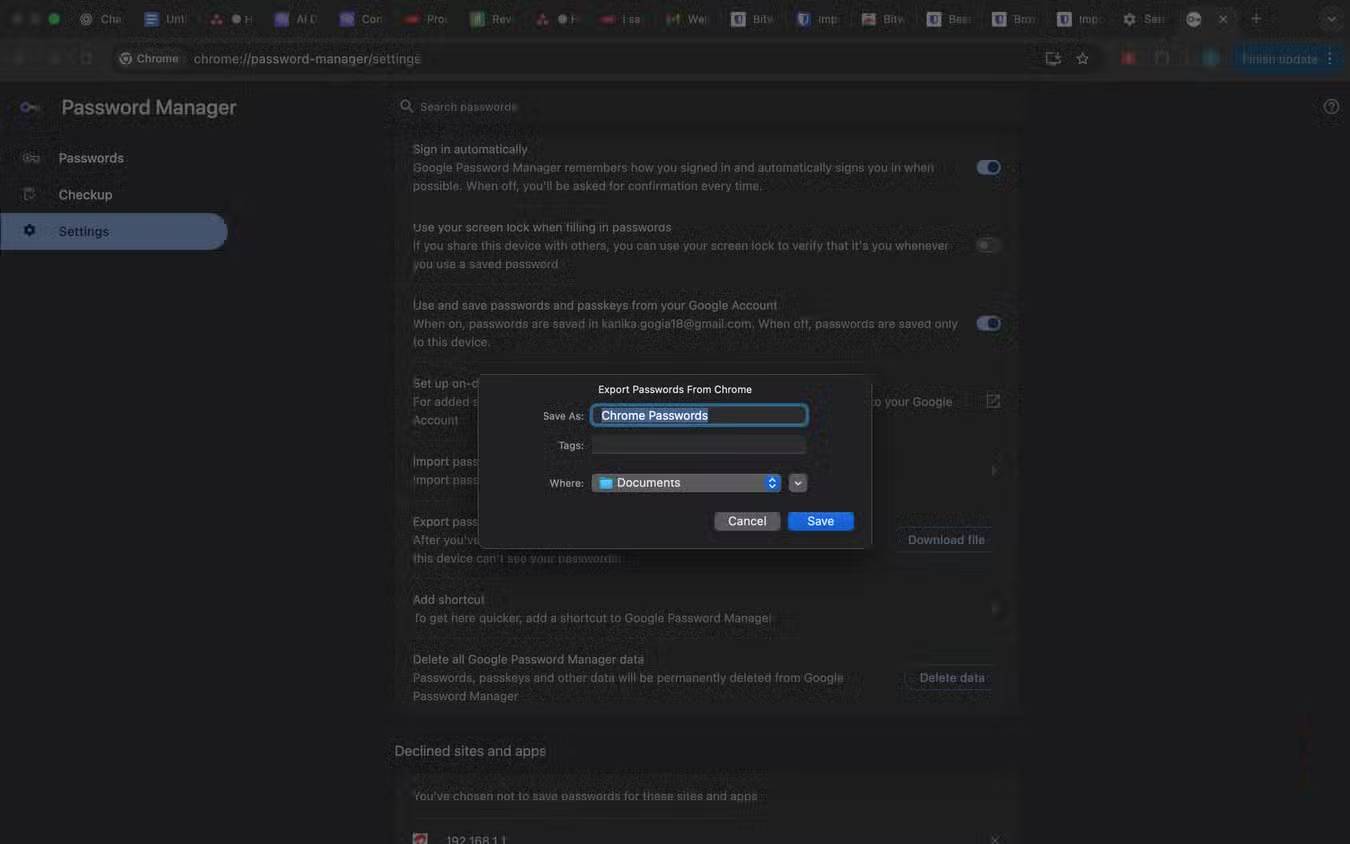Click the Search passwords field
The width and height of the screenshot is (1350, 844).
tap(706, 106)
